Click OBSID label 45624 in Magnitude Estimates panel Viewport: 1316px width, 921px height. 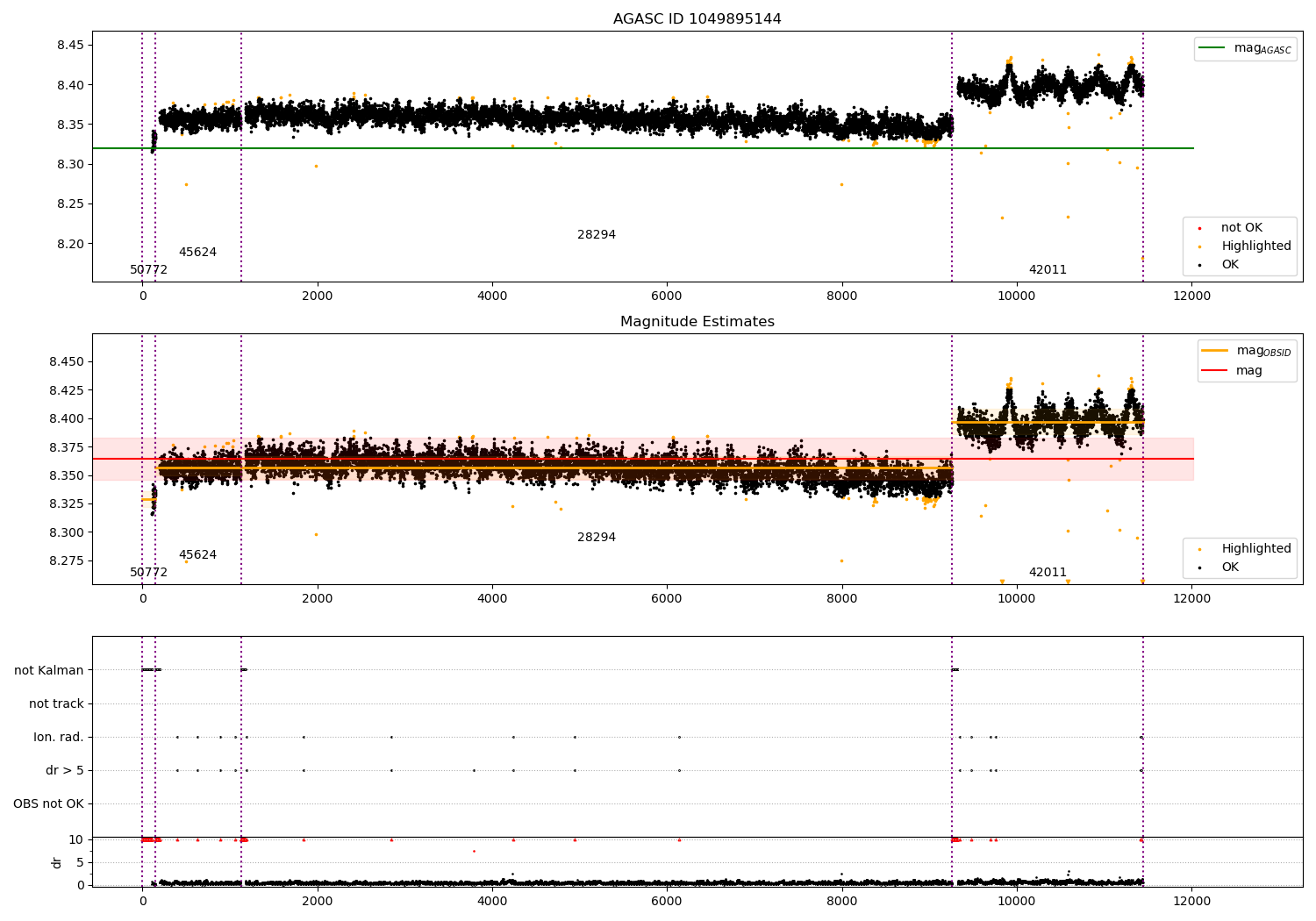[197, 555]
